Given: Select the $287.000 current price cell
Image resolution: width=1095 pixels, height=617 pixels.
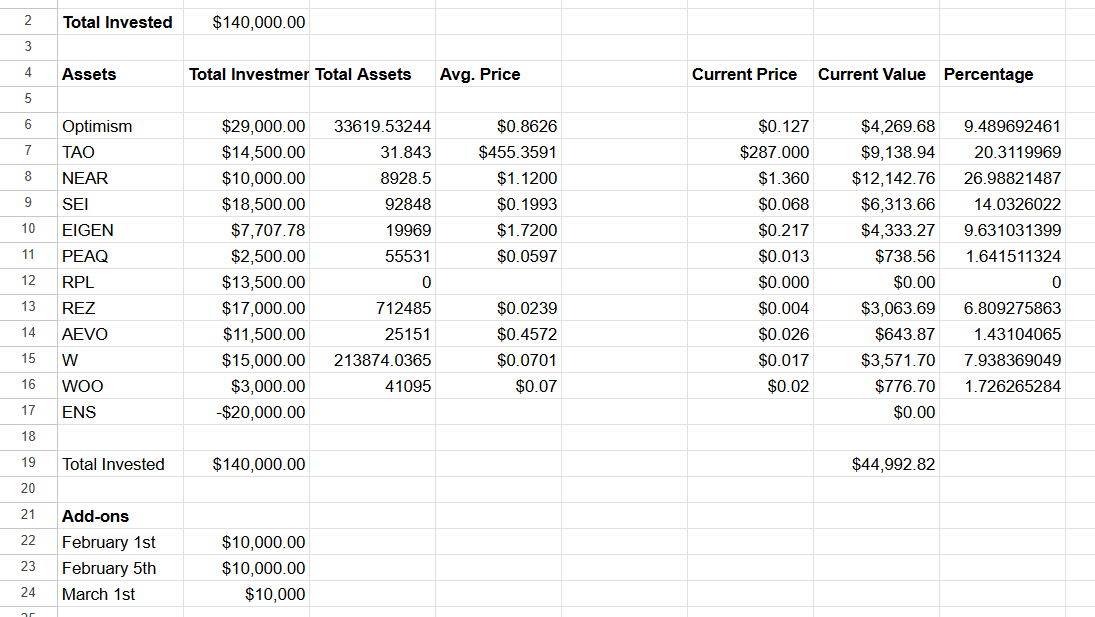Looking at the screenshot, I should point(750,152).
